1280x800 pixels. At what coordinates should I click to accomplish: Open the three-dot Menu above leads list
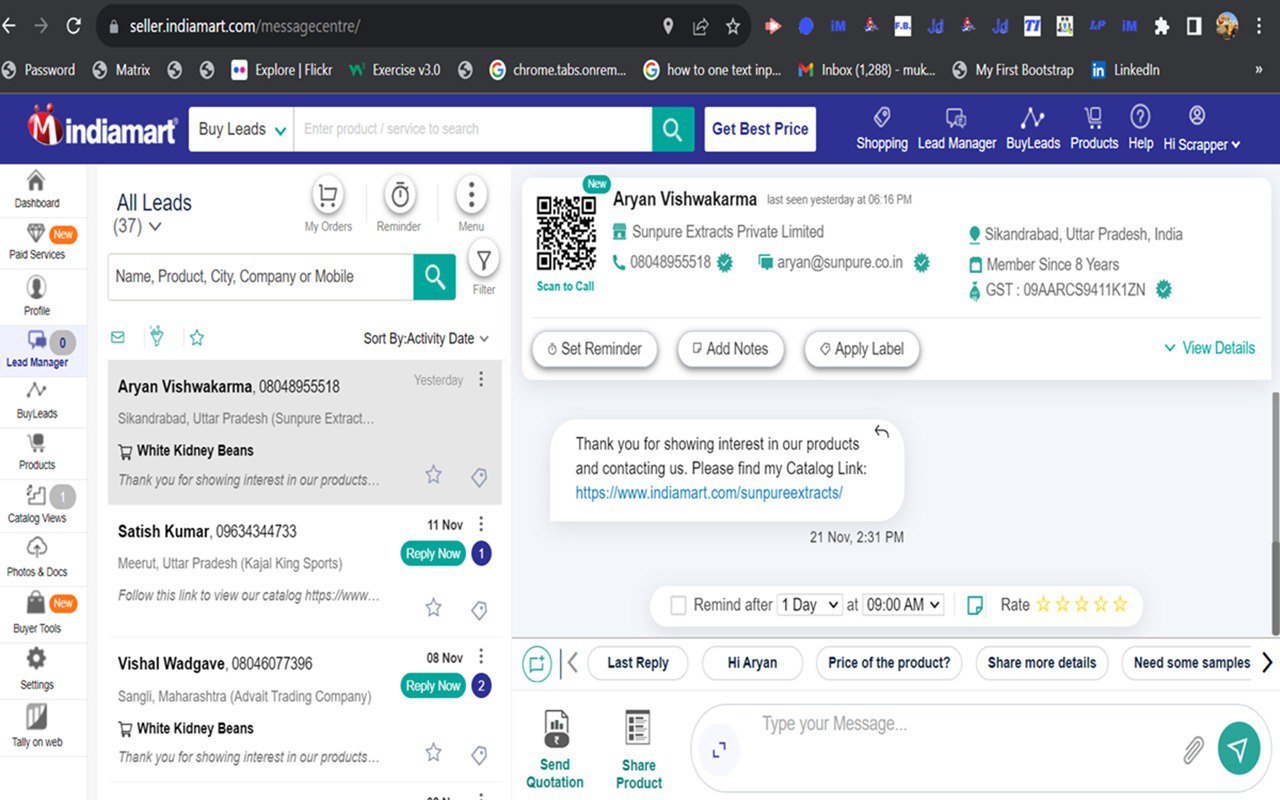click(471, 195)
